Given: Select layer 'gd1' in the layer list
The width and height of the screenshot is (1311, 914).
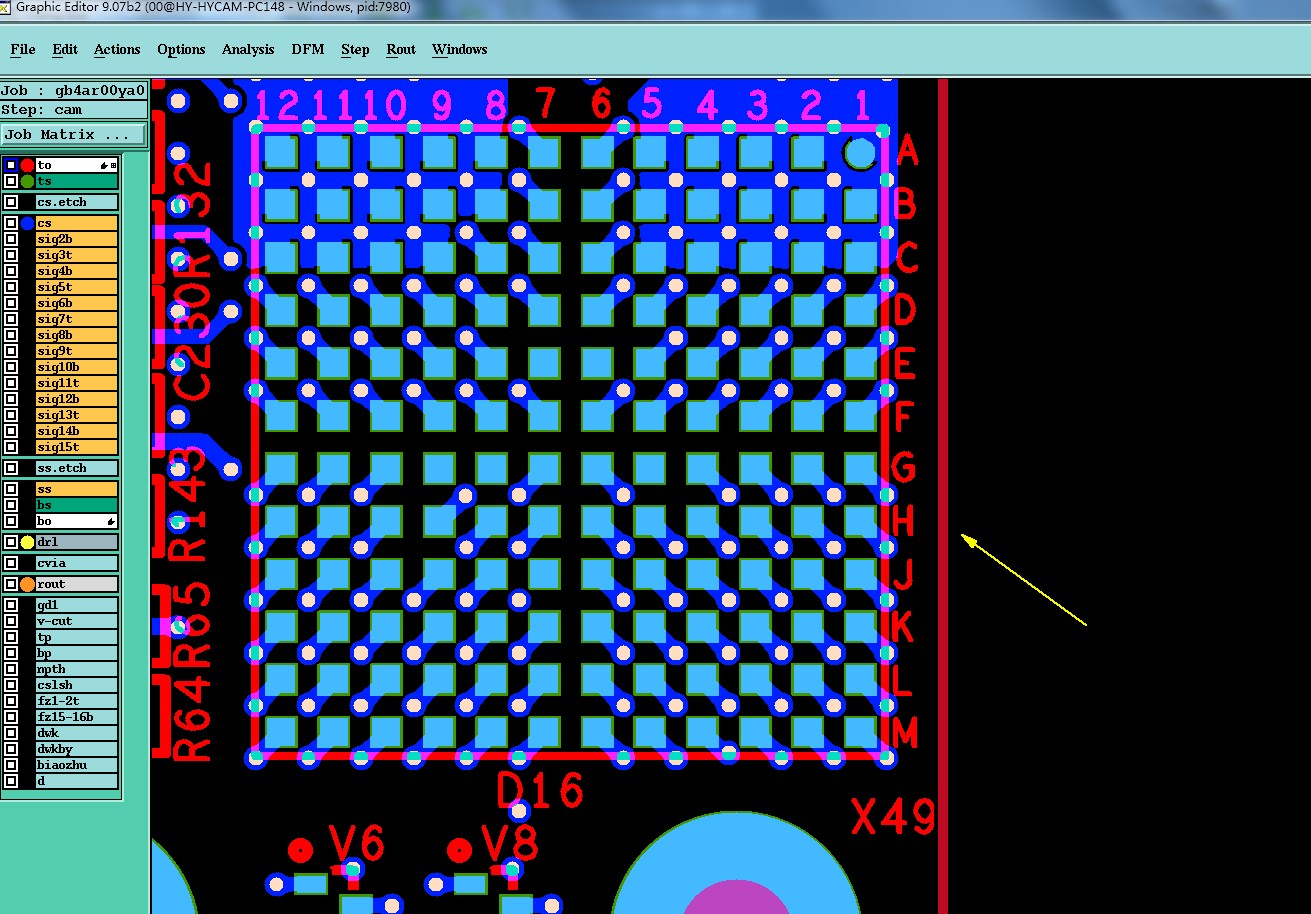Looking at the screenshot, I should point(77,605).
